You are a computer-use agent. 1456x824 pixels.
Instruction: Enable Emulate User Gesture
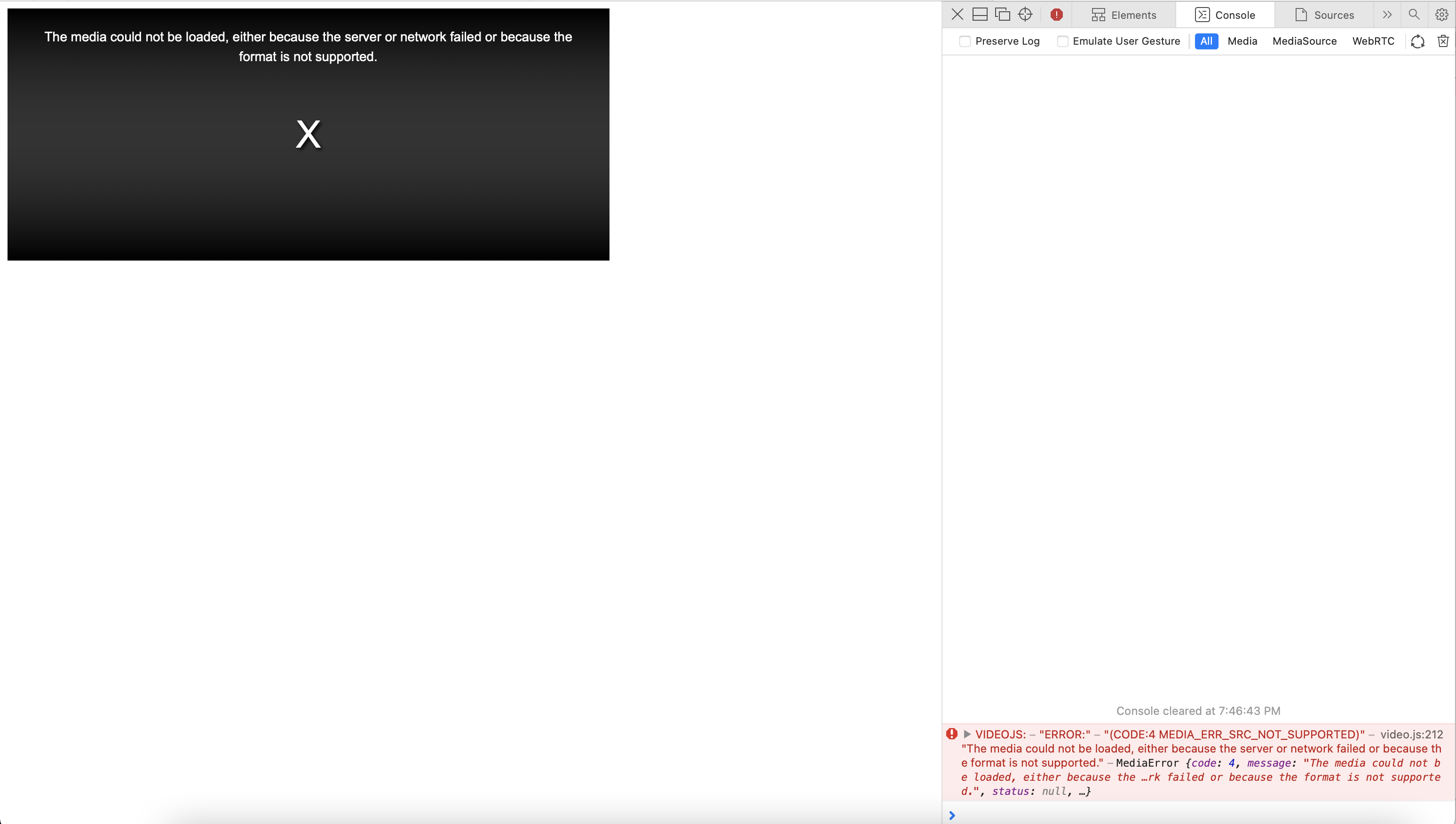1063,41
